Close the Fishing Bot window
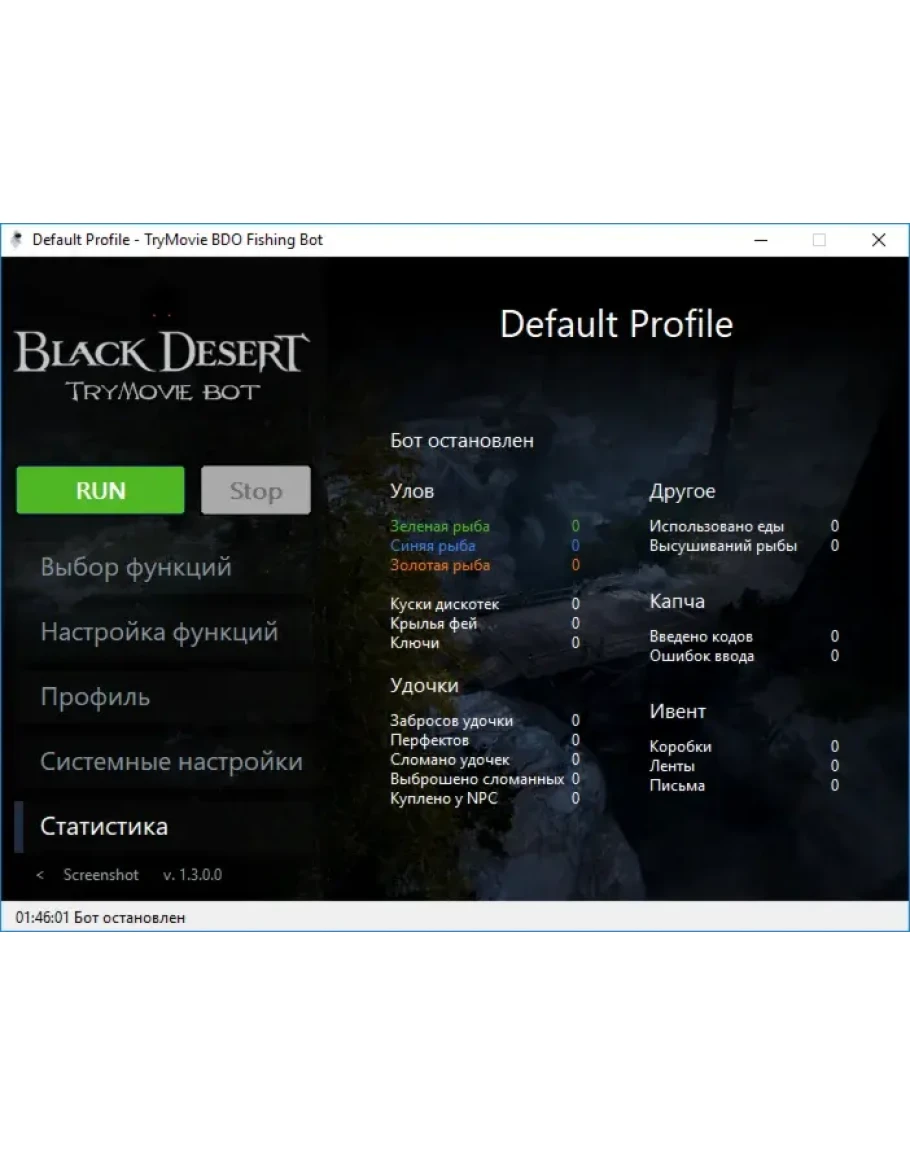 click(x=878, y=240)
